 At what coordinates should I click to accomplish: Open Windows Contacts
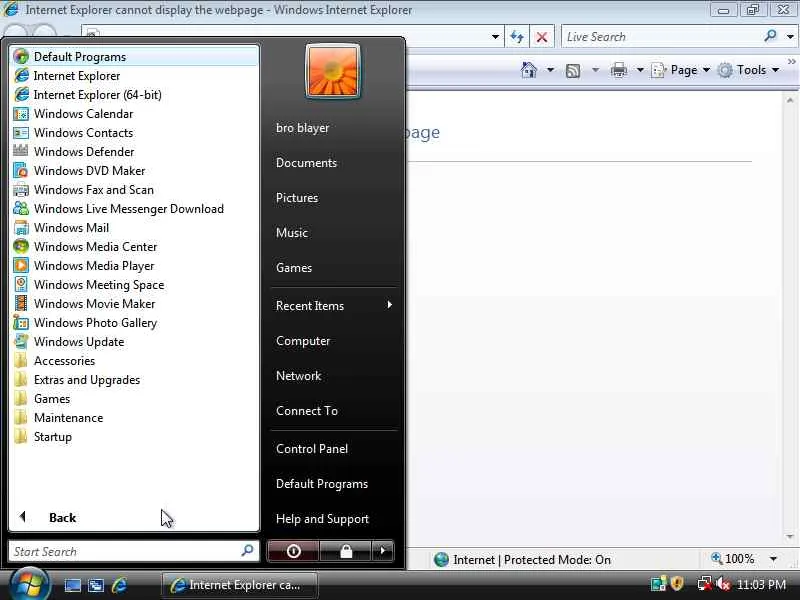(x=135, y=133)
